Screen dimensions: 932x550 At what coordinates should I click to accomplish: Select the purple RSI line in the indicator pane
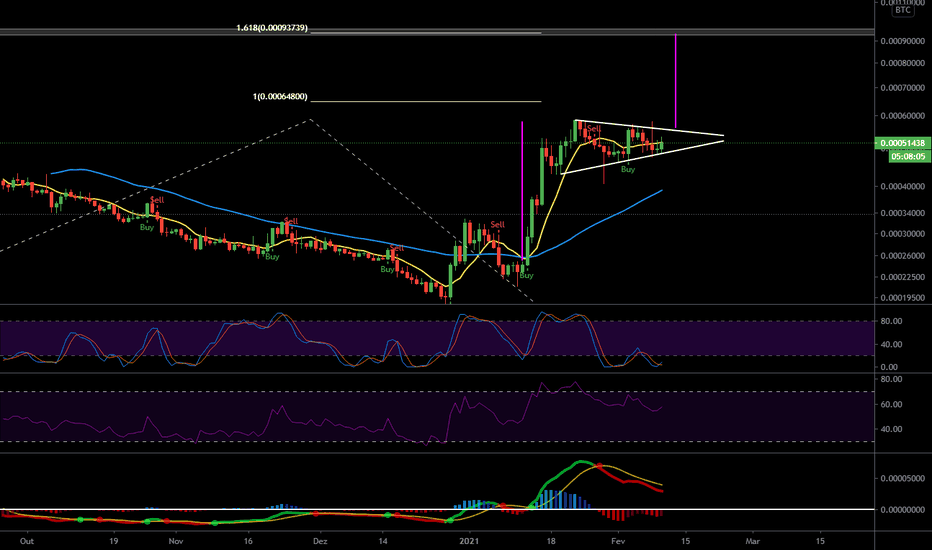pyautogui.click(x=333, y=423)
